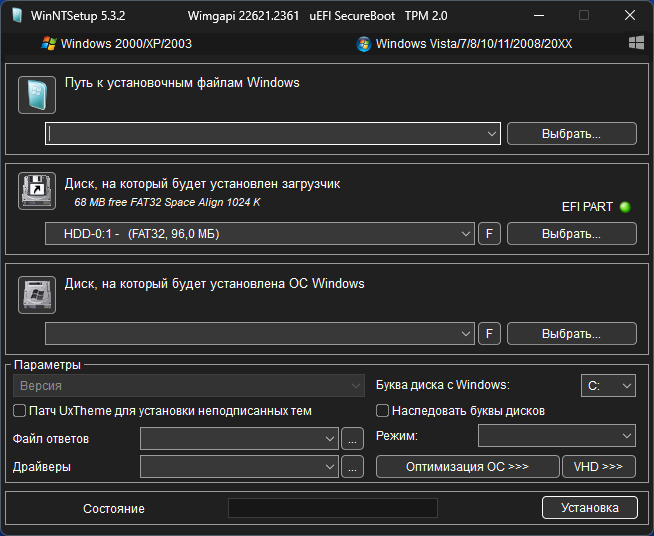Screen dimensions: 654x536
Task: Click 'Wimgapi 22621.2361' in the title bar
Action: click(244, 16)
